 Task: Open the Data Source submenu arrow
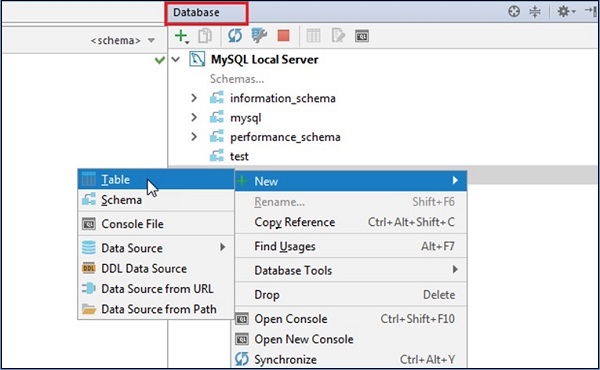click(x=223, y=247)
